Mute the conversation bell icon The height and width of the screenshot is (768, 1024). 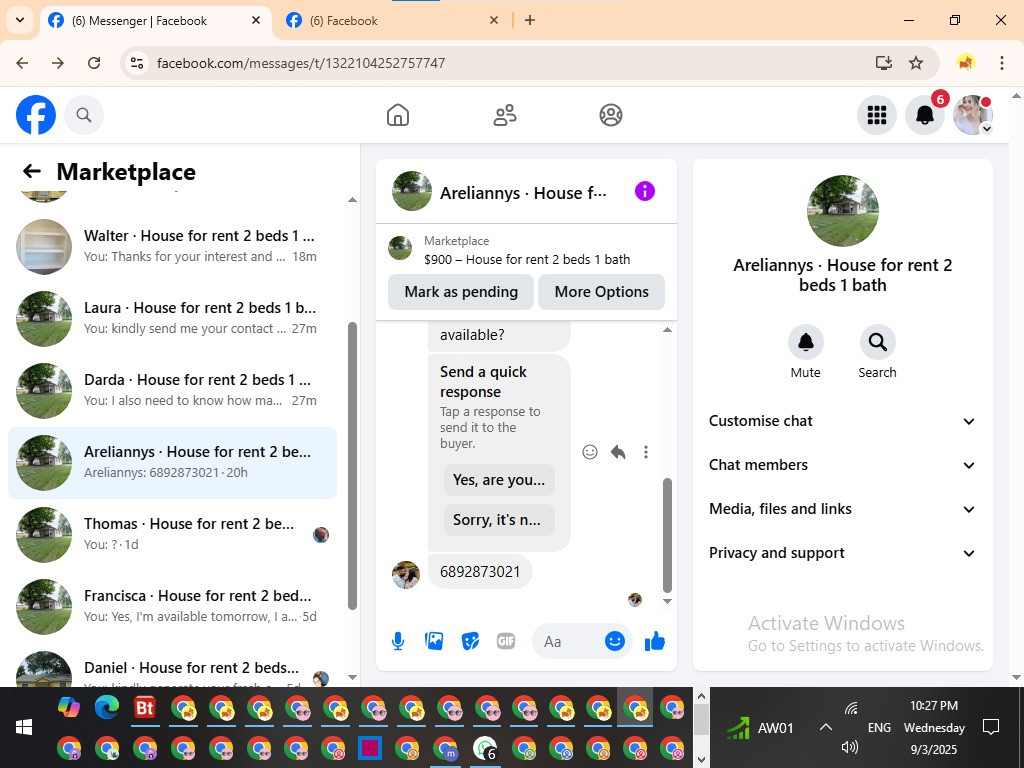(x=805, y=342)
